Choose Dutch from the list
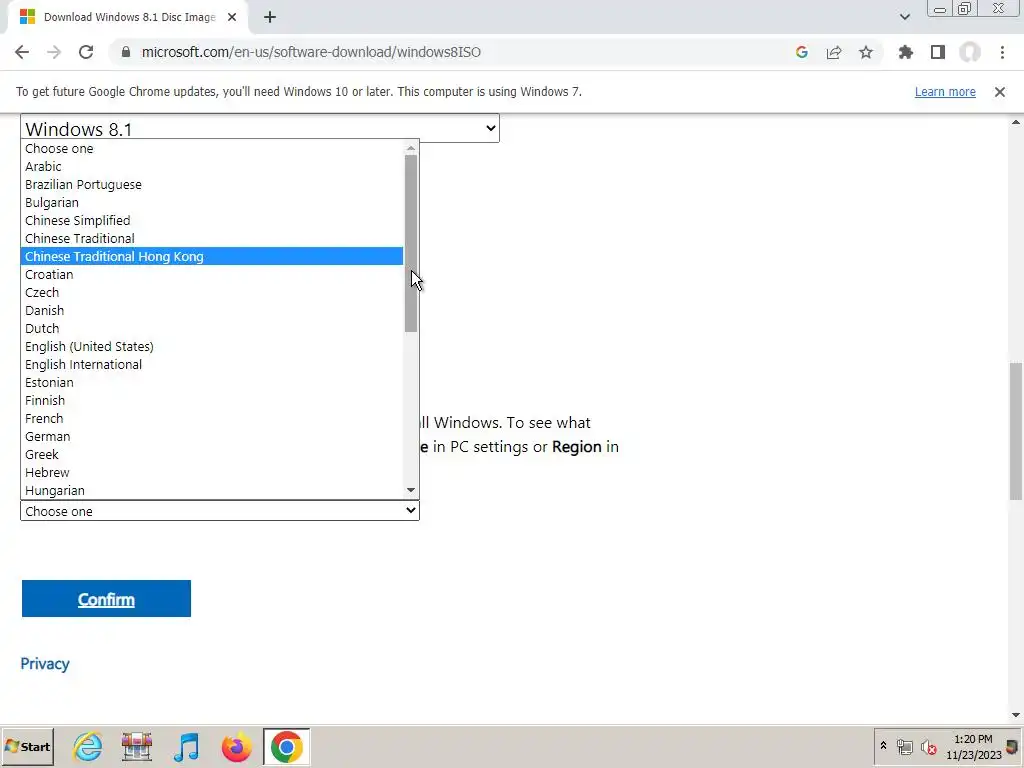The height and width of the screenshot is (768, 1024). pyautogui.click(x=212, y=328)
